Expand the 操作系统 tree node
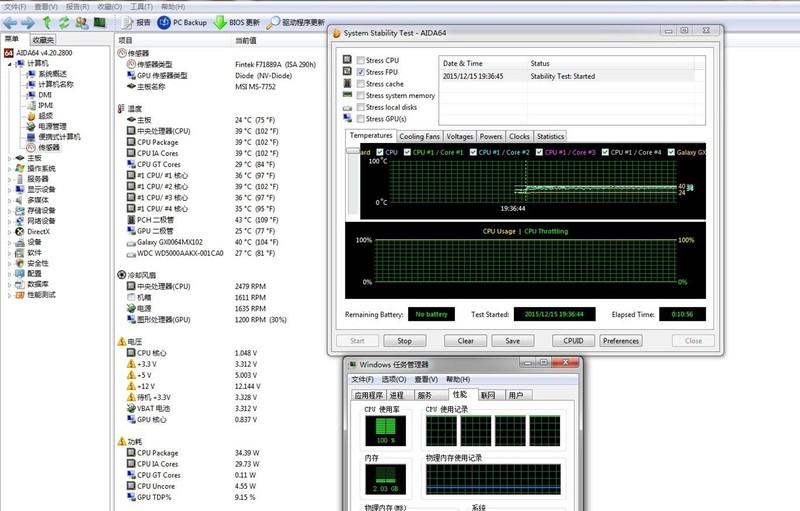This screenshot has height=511, width=800. tap(10, 169)
